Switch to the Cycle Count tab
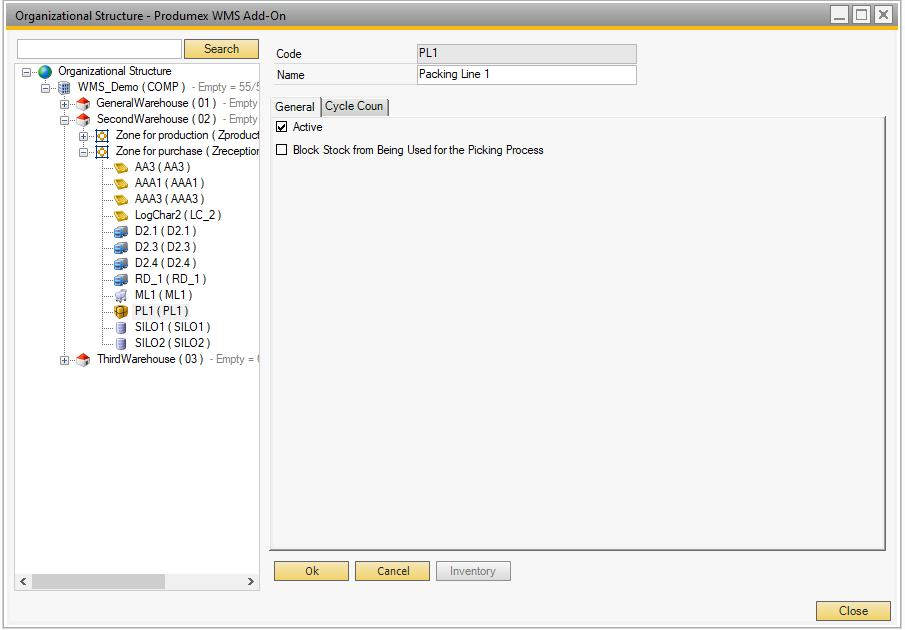This screenshot has width=905, height=630. click(354, 107)
